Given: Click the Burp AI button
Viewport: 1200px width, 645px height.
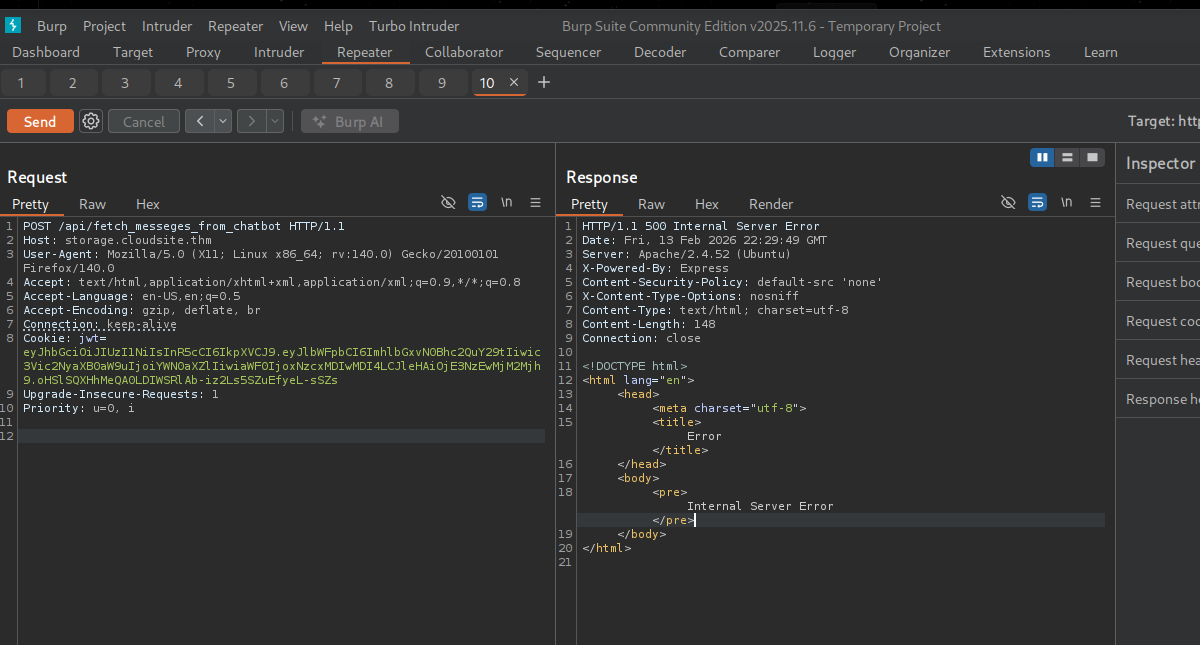Looking at the screenshot, I should [x=349, y=121].
